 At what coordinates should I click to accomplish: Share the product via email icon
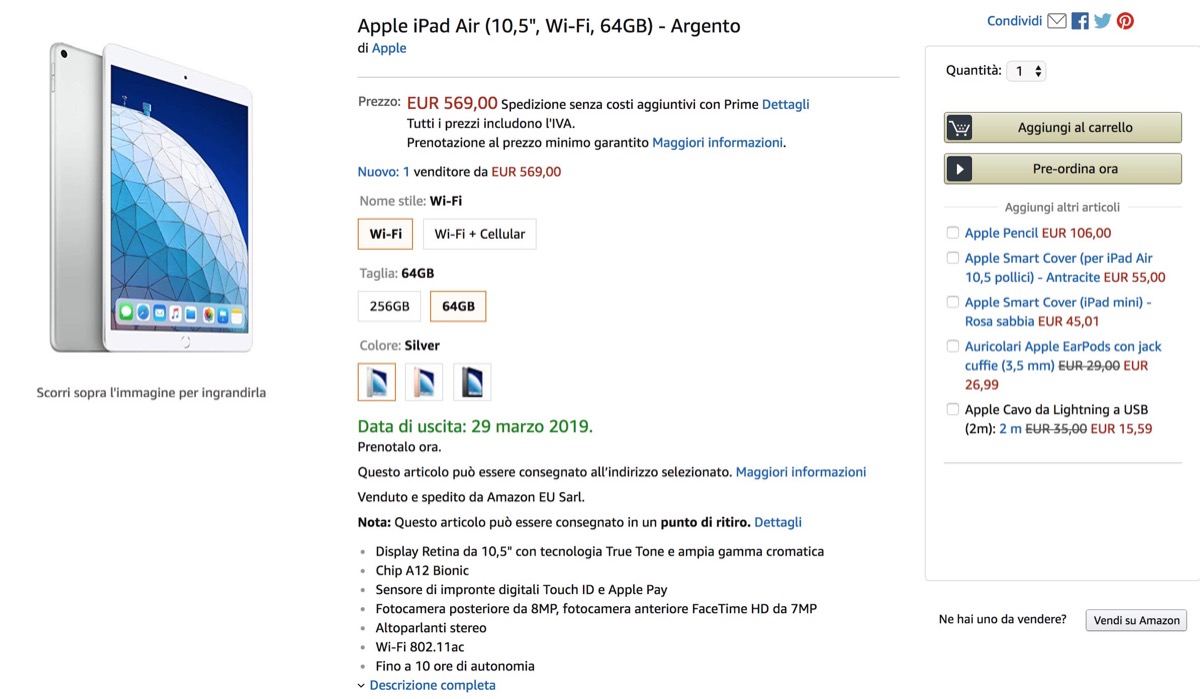(x=1057, y=21)
